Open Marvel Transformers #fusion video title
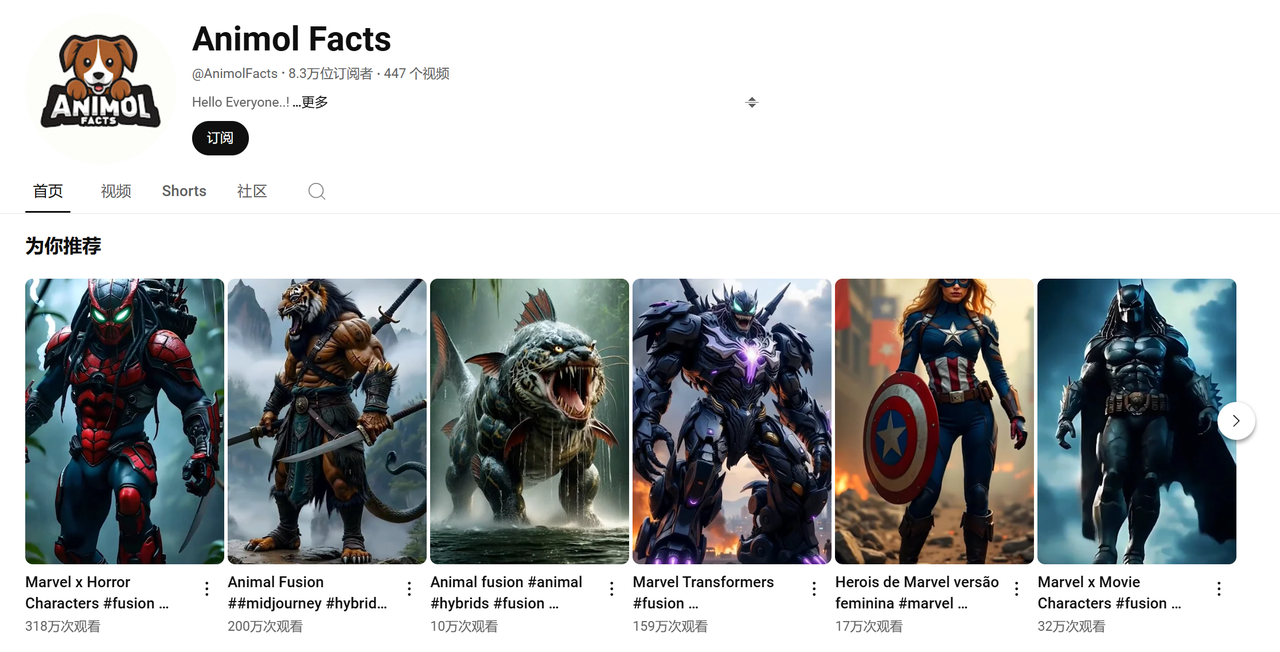1280x652 pixels. (x=703, y=592)
